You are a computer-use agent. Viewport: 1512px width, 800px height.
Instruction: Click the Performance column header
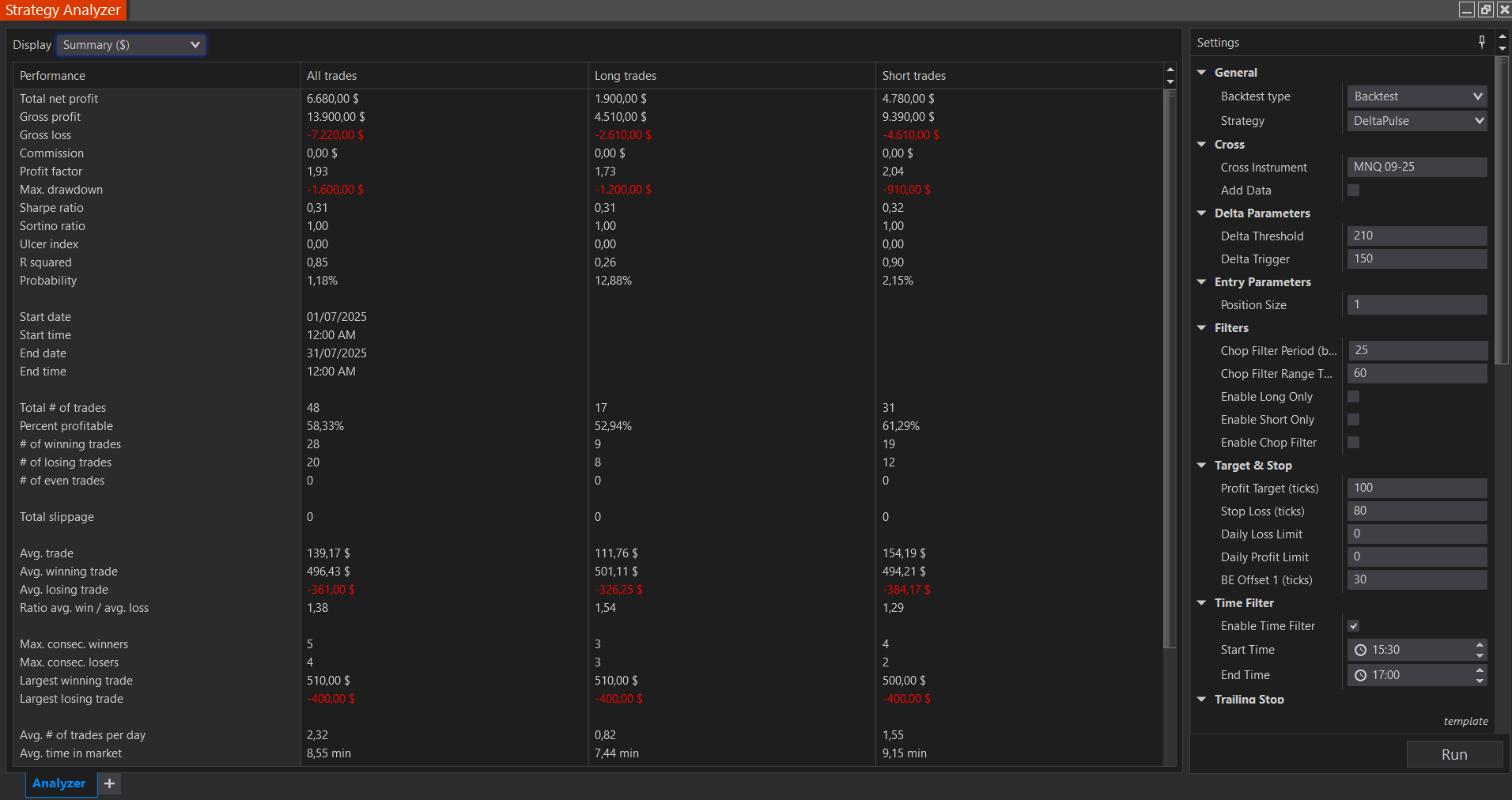coord(157,76)
